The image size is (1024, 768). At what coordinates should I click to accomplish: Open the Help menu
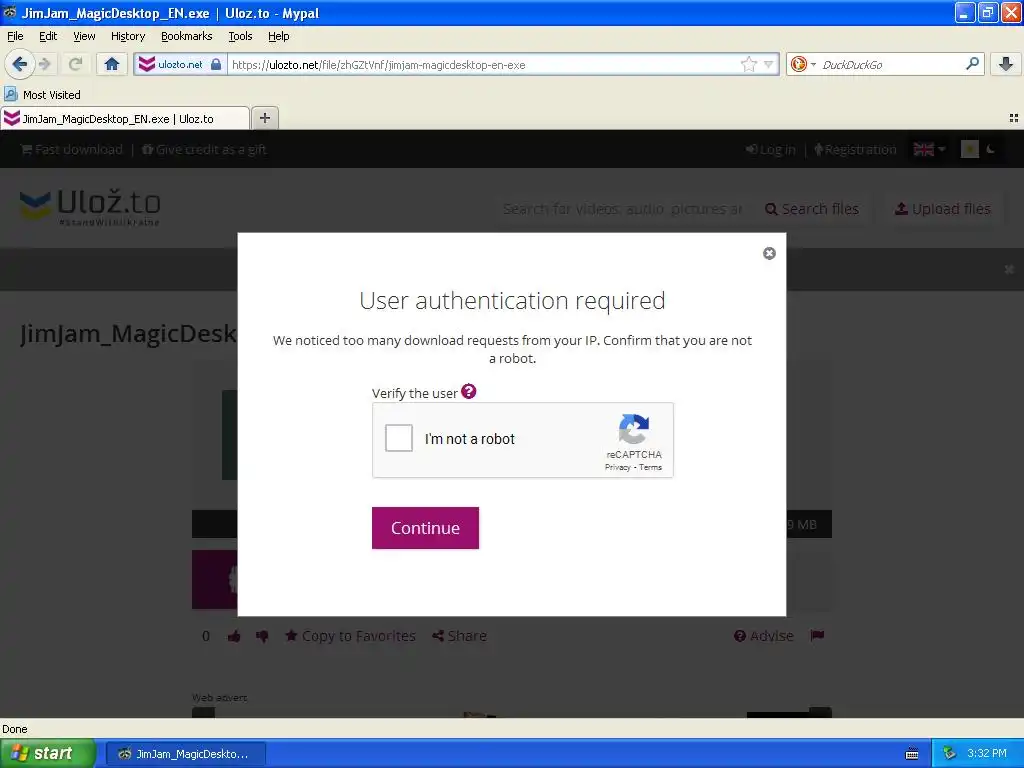tap(278, 36)
